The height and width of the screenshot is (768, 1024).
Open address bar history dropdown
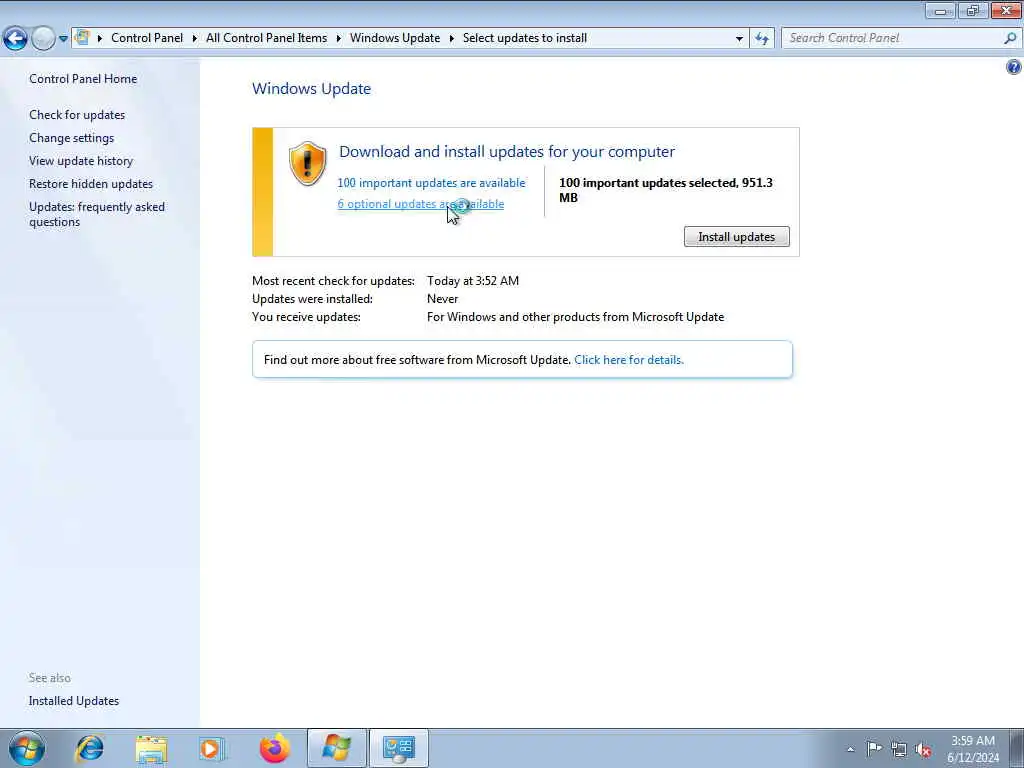click(739, 39)
